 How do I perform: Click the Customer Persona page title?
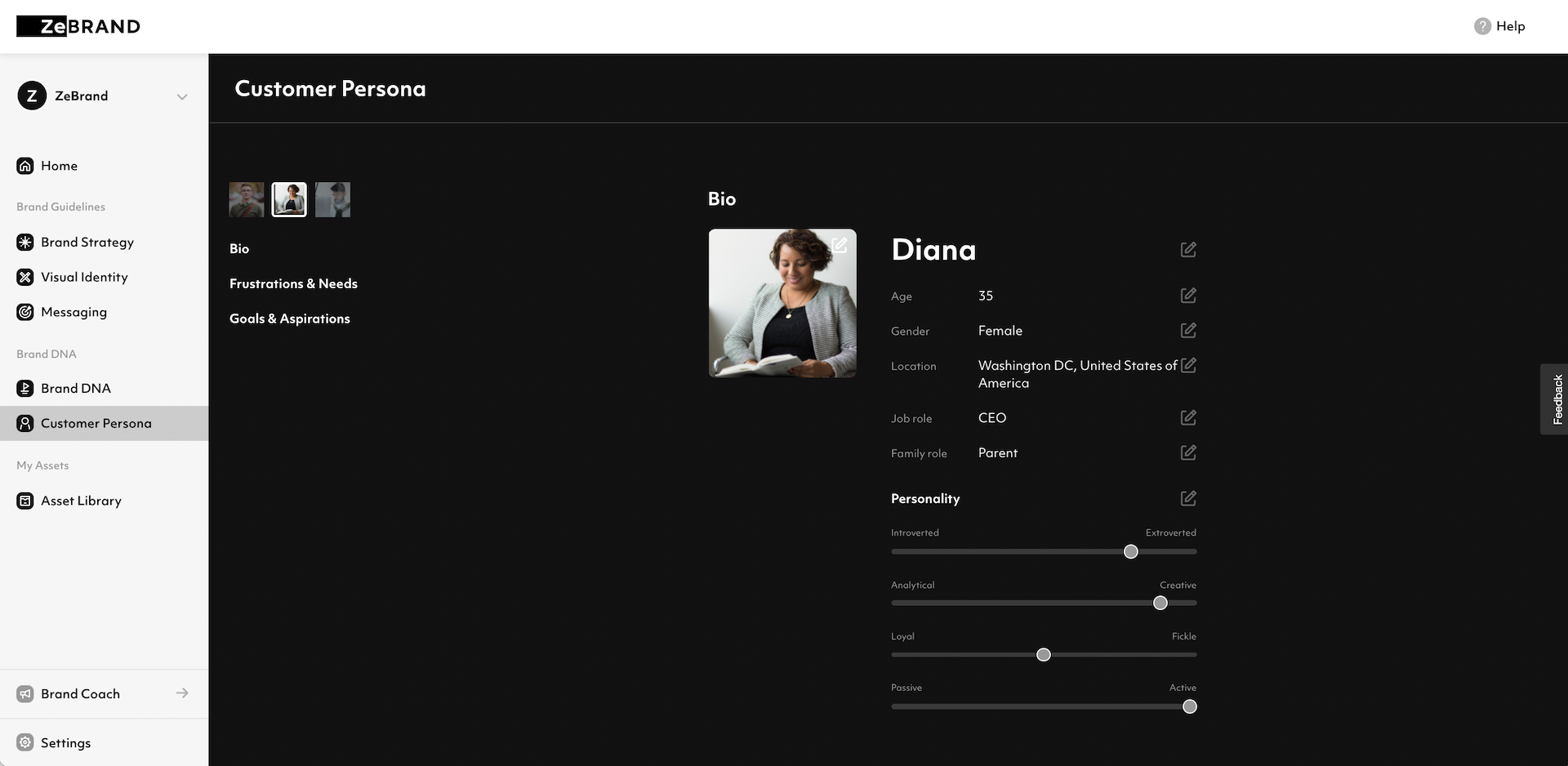(x=330, y=88)
